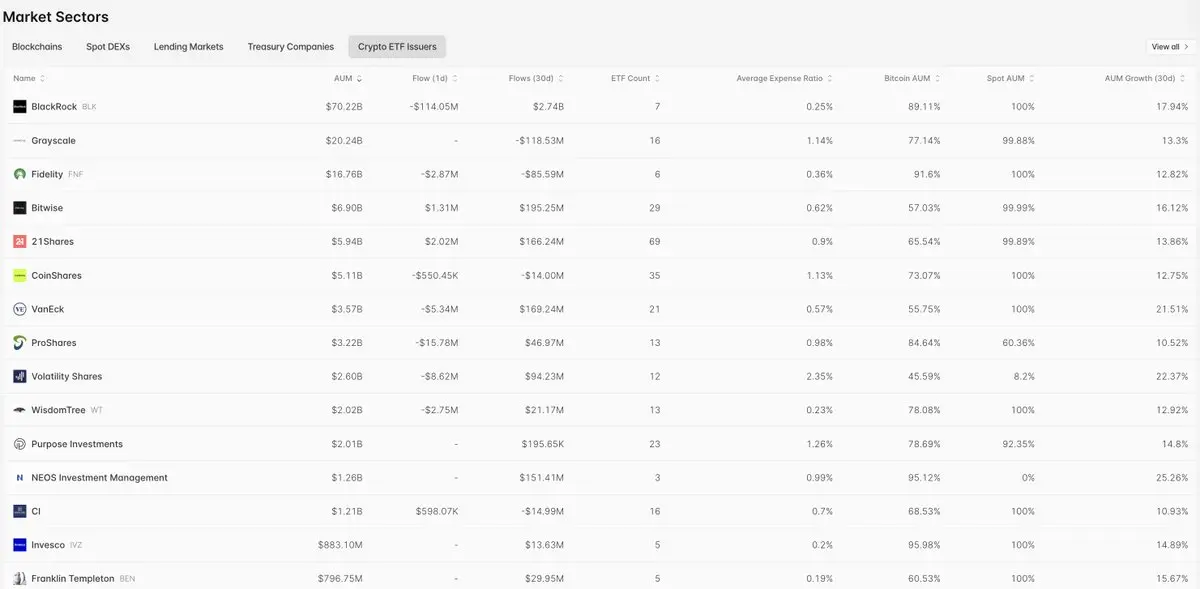Switch to the Spot DEXs tab
The width and height of the screenshot is (1200, 589).
click(108, 47)
